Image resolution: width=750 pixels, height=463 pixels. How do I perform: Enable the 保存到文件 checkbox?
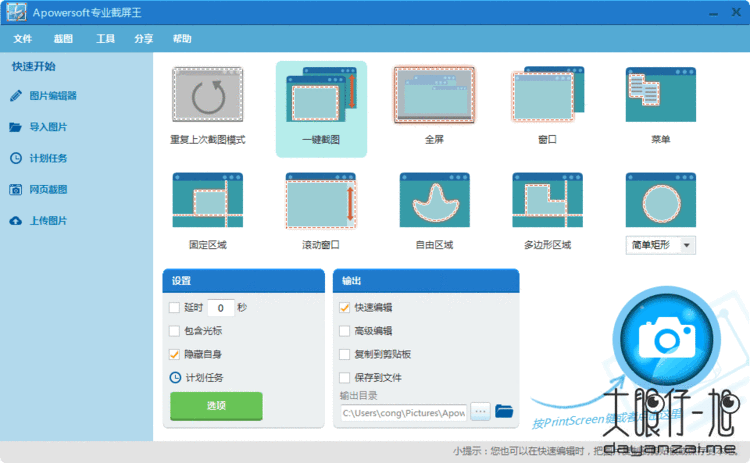click(344, 378)
